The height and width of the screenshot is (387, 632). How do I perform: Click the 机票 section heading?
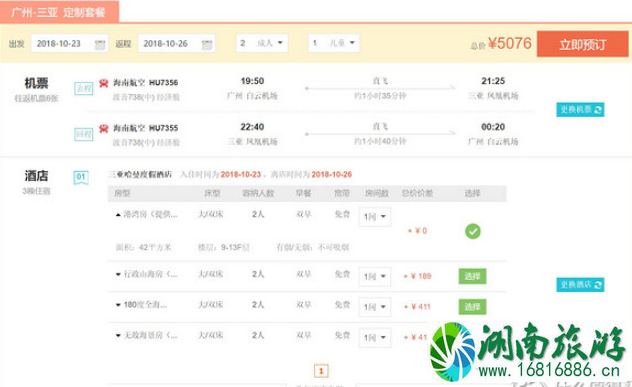[36, 83]
